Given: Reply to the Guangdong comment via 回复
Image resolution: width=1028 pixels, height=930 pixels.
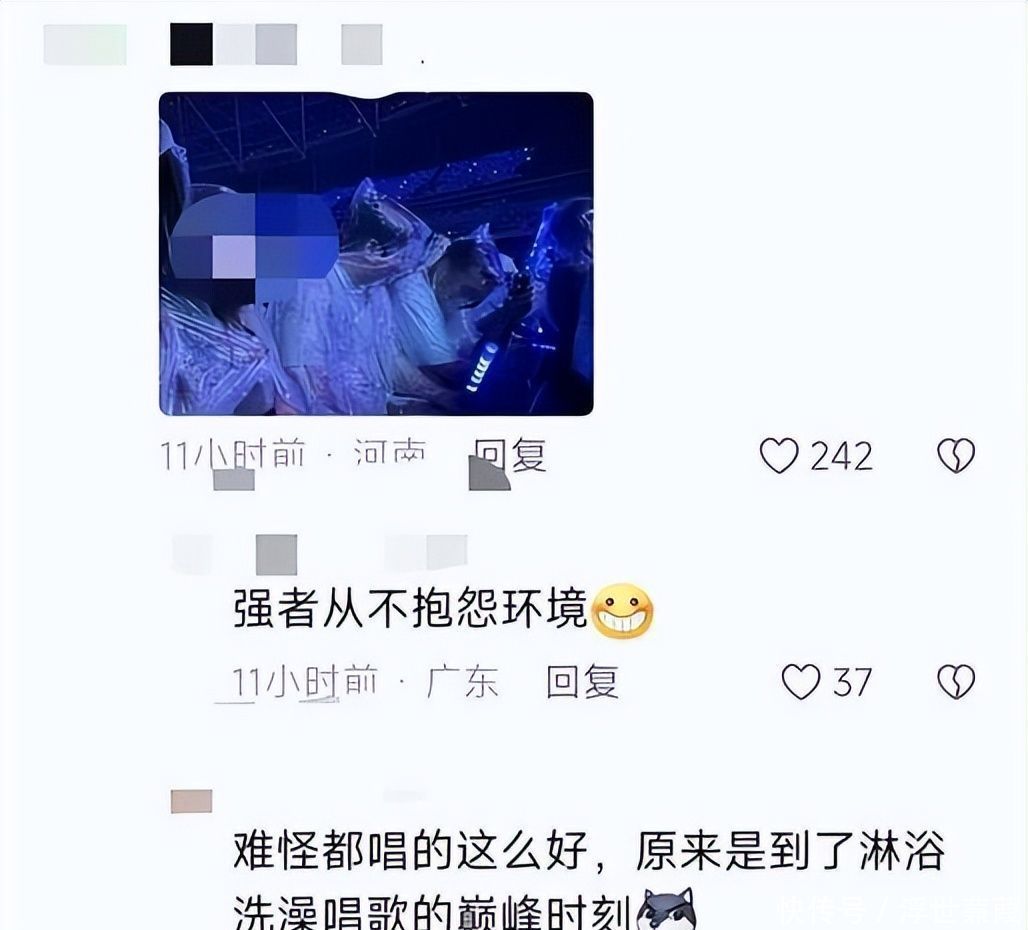Looking at the screenshot, I should point(582,682).
